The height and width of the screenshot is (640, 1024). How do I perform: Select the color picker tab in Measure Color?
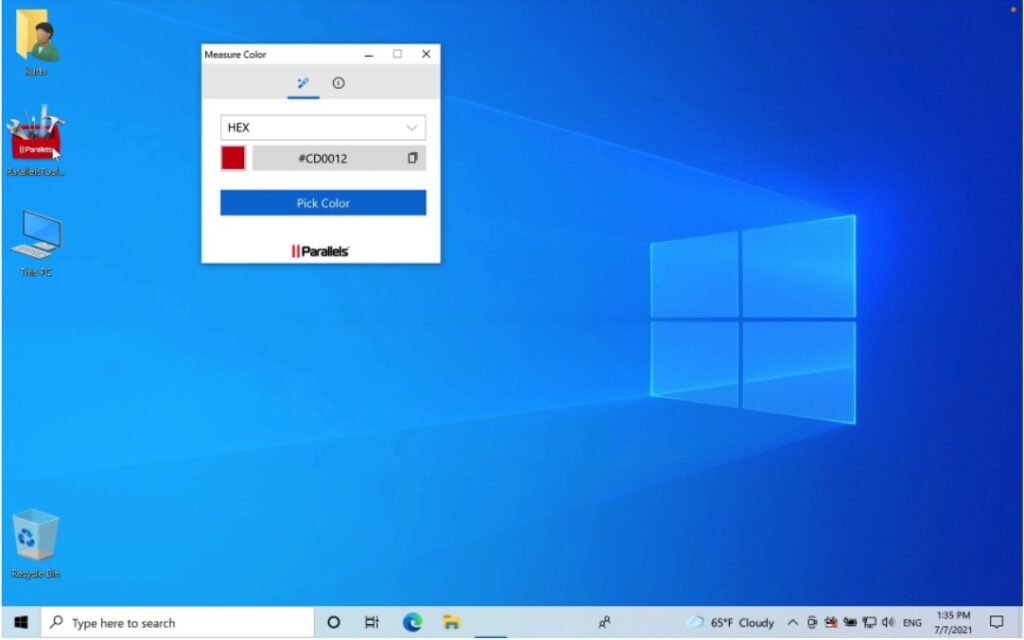click(x=304, y=84)
